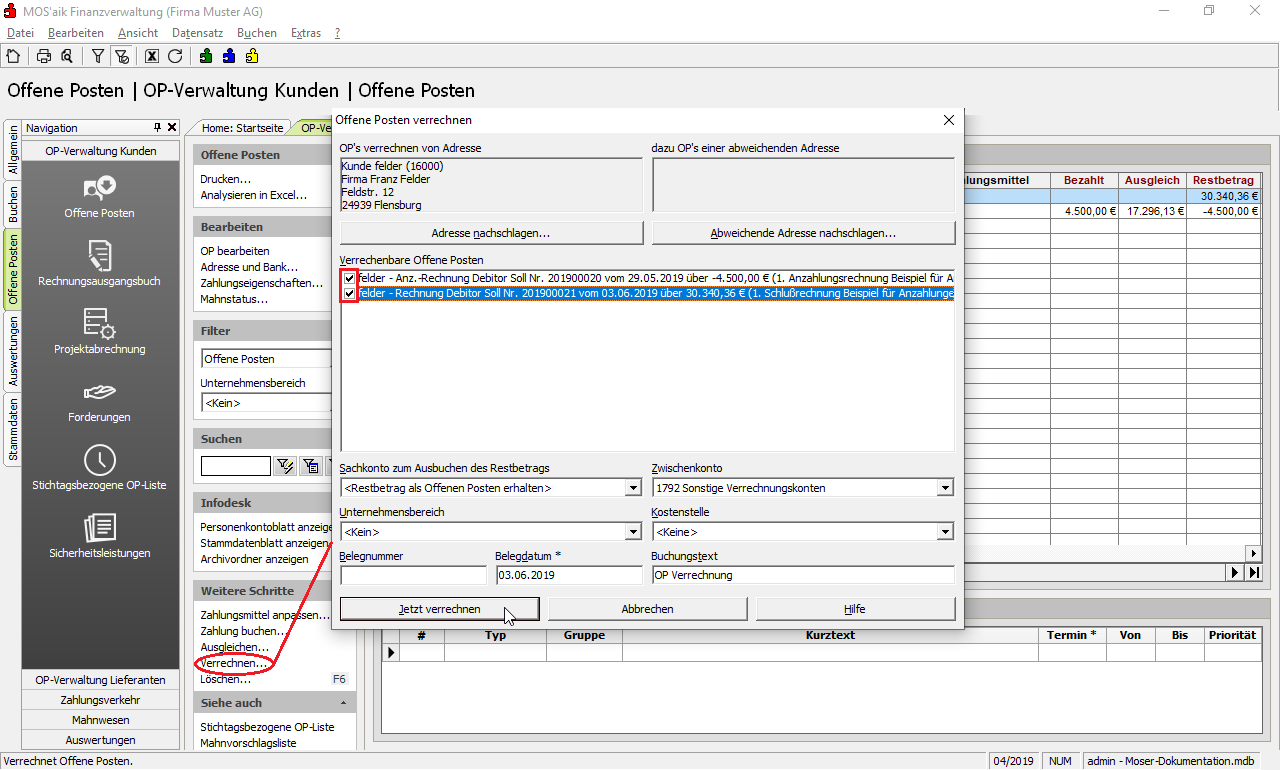Click into the Belegnummer input field
1280x770 pixels.
coord(413,575)
